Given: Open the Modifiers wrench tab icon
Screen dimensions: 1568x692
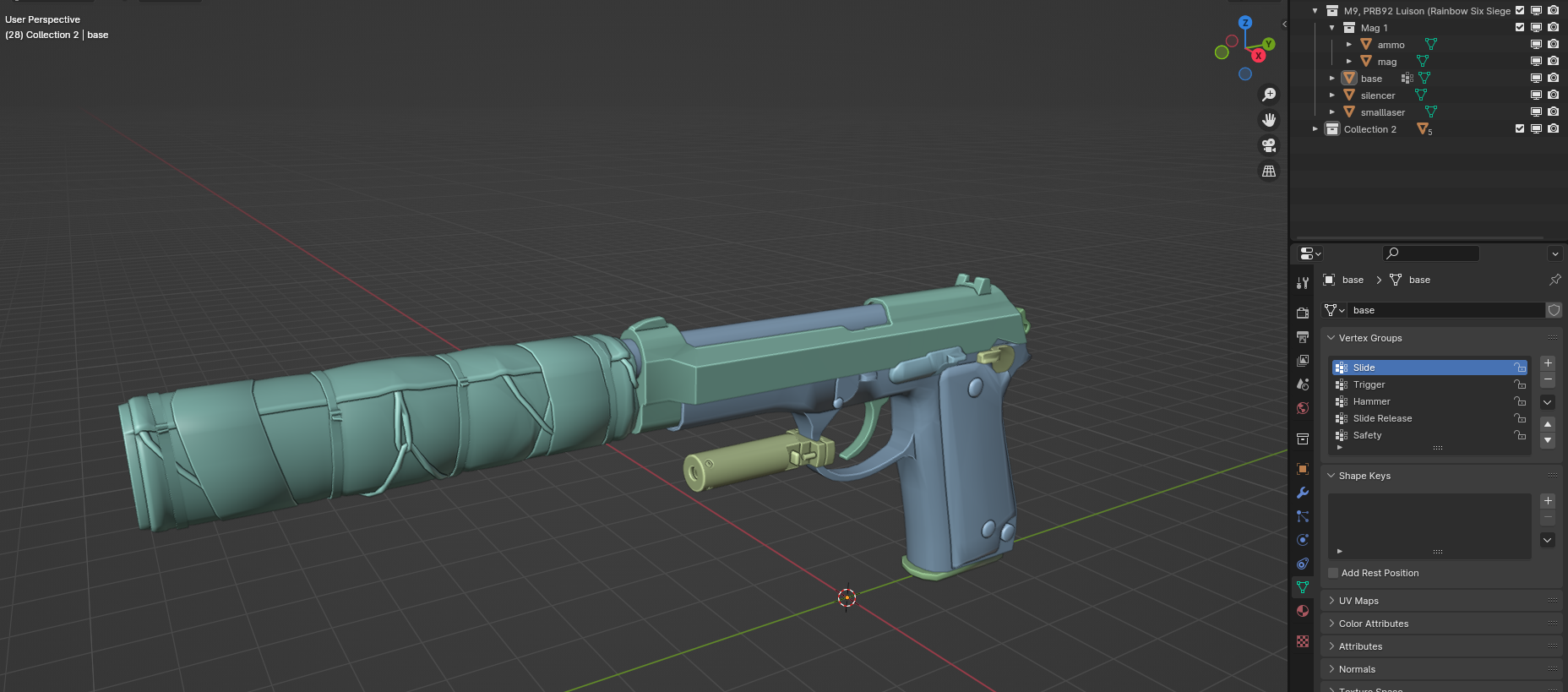Looking at the screenshot, I should [x=1303, y=493].
